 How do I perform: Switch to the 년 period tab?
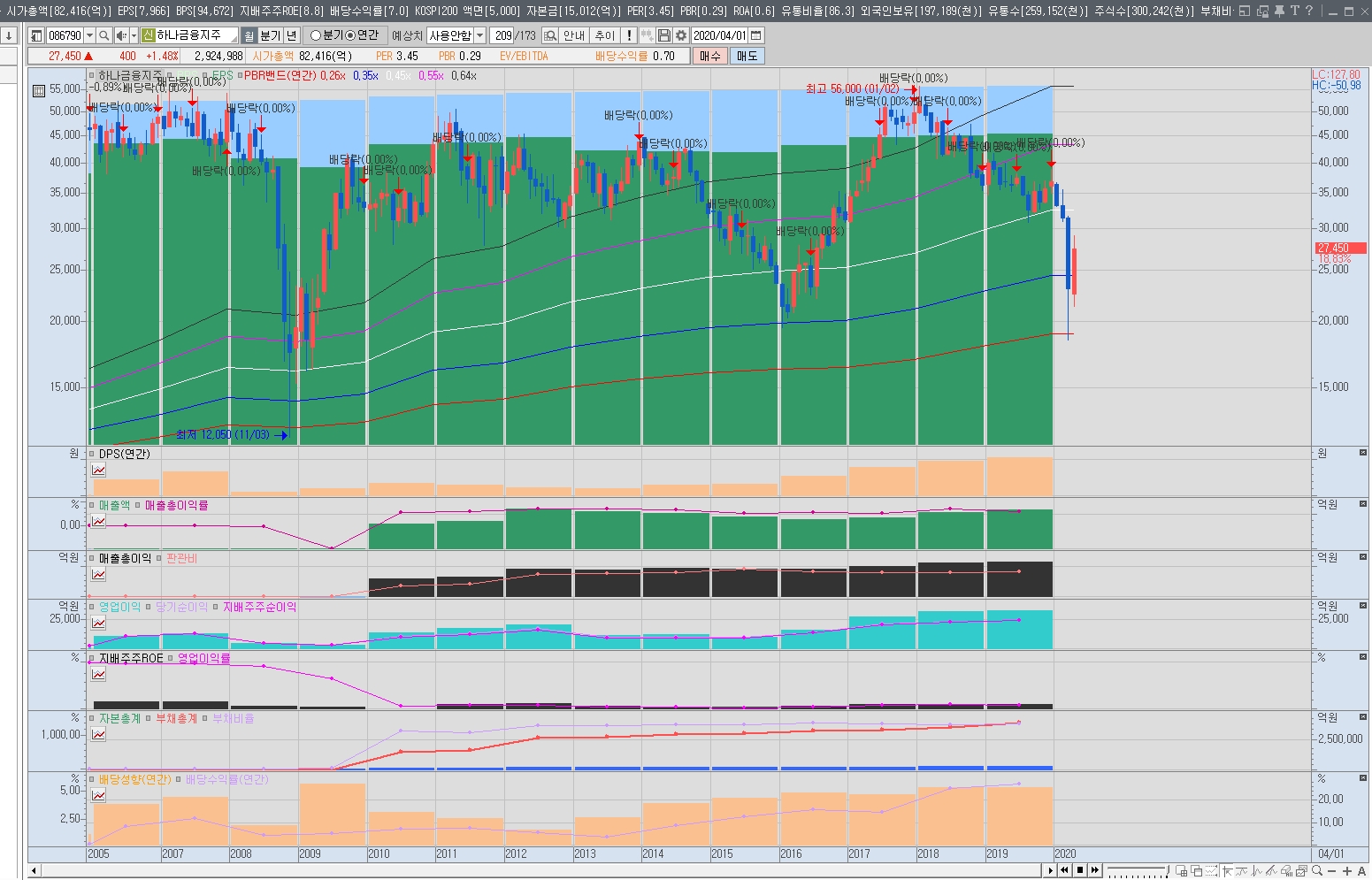coord(291,35)
